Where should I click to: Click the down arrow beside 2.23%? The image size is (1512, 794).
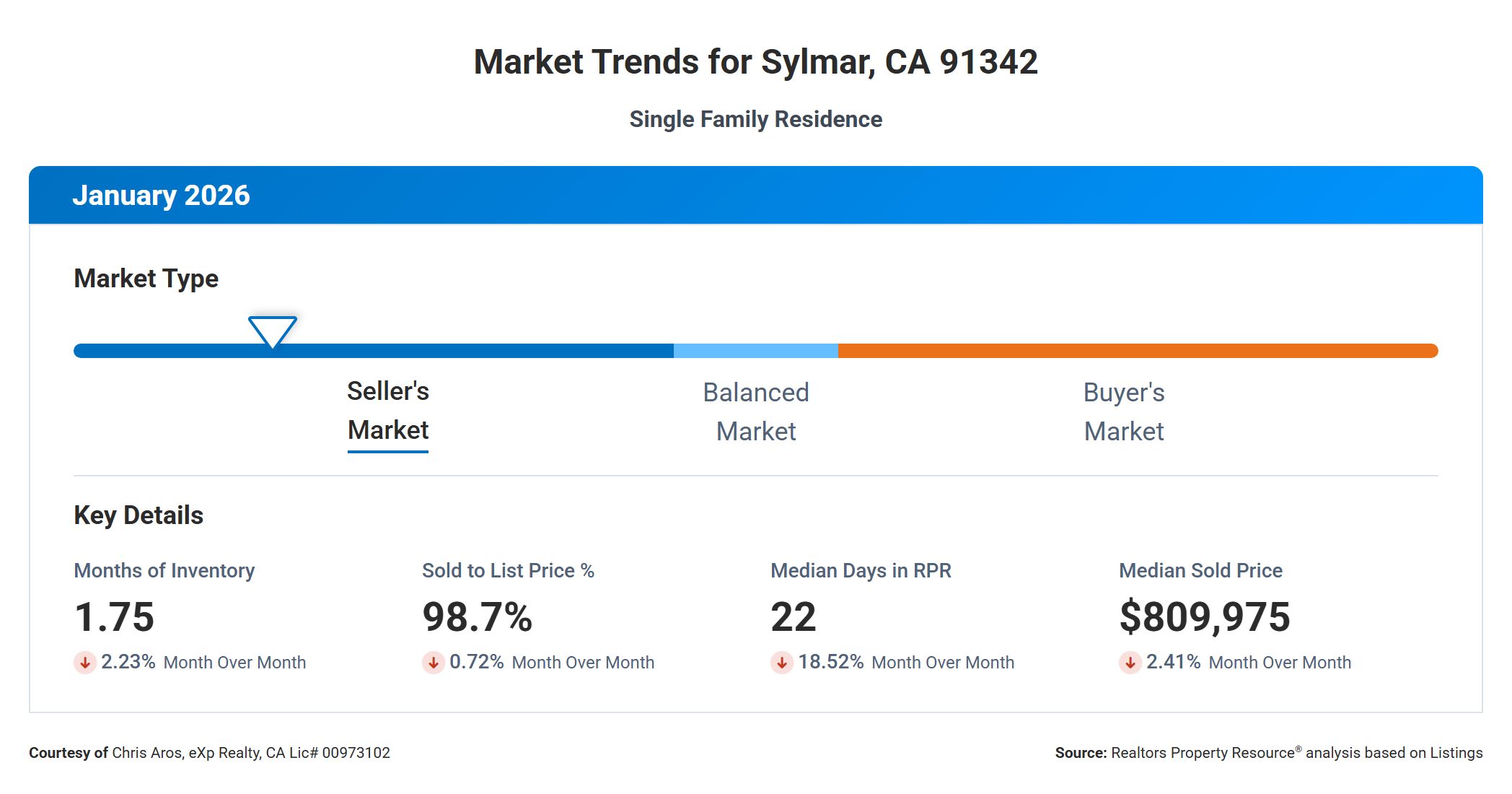[x=85, y=662]
